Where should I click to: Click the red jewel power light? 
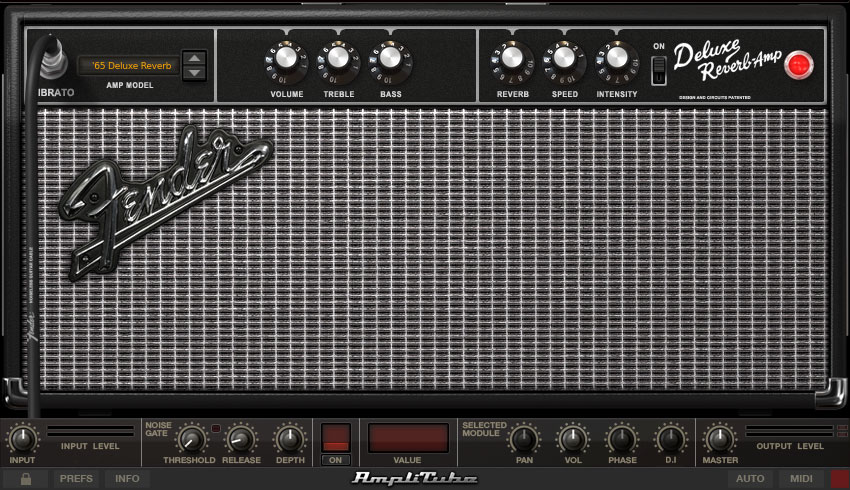[x=799, y=66]
